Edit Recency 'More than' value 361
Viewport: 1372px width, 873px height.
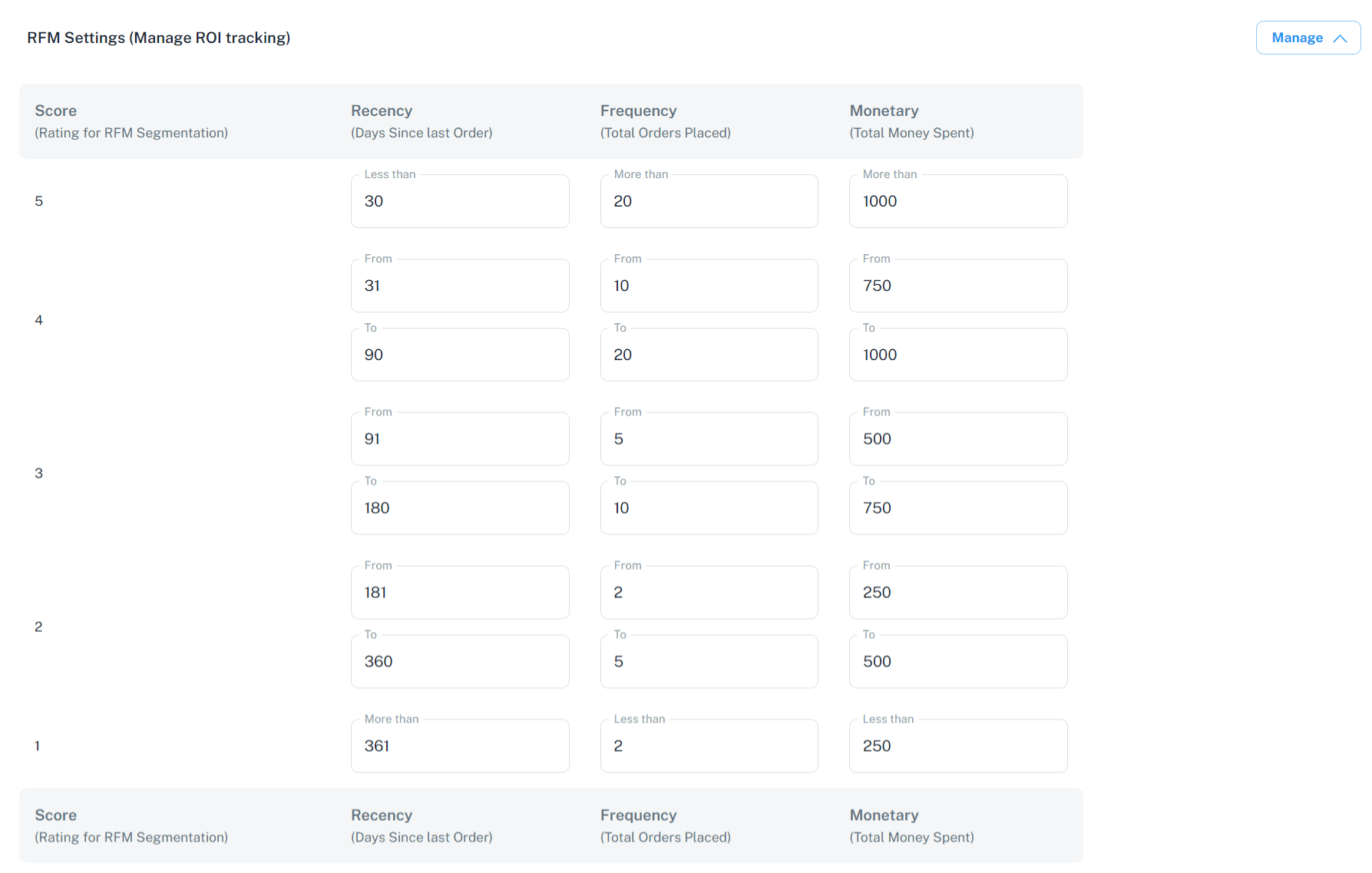tap(460, 746)
